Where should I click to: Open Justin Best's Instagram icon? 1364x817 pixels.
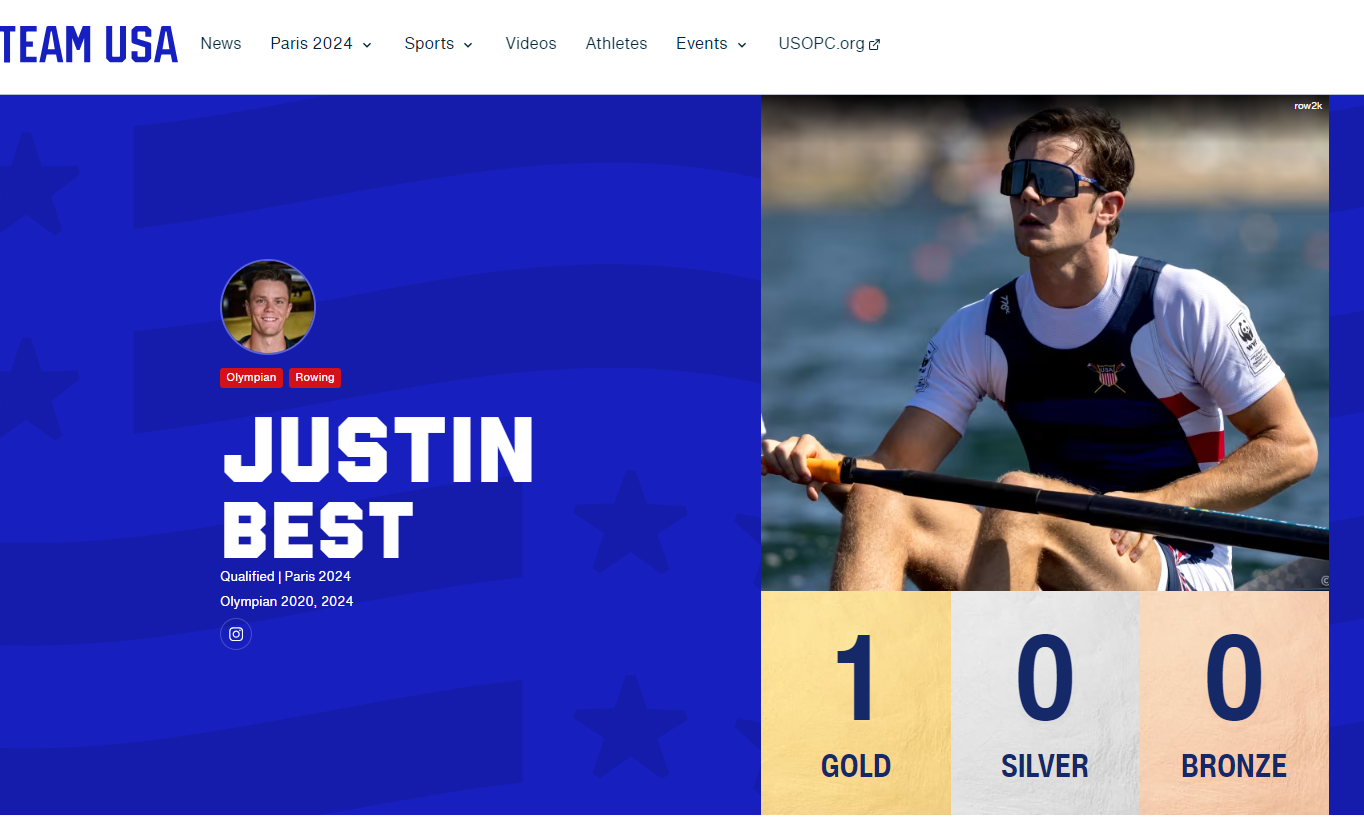coord(236,634)
